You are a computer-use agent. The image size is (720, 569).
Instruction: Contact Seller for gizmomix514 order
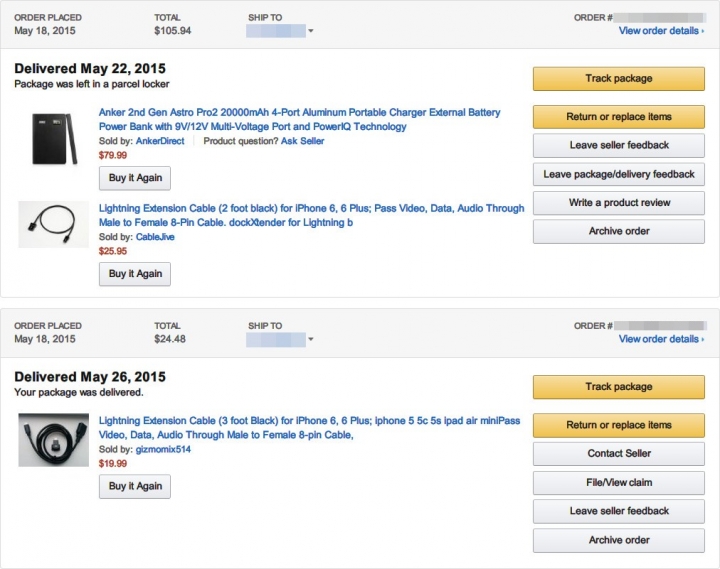coord(619,453)
